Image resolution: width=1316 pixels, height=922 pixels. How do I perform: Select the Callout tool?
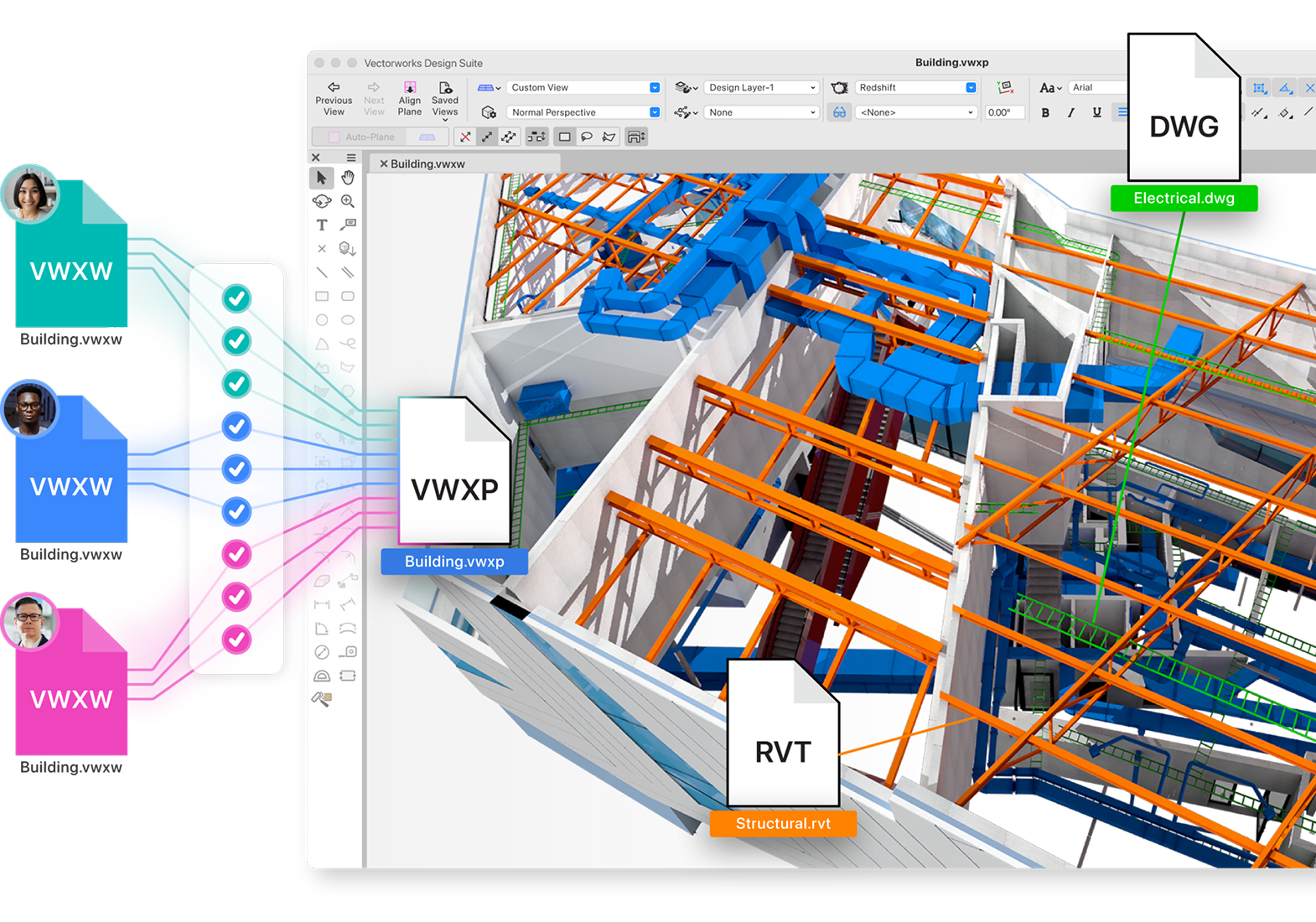348,225
